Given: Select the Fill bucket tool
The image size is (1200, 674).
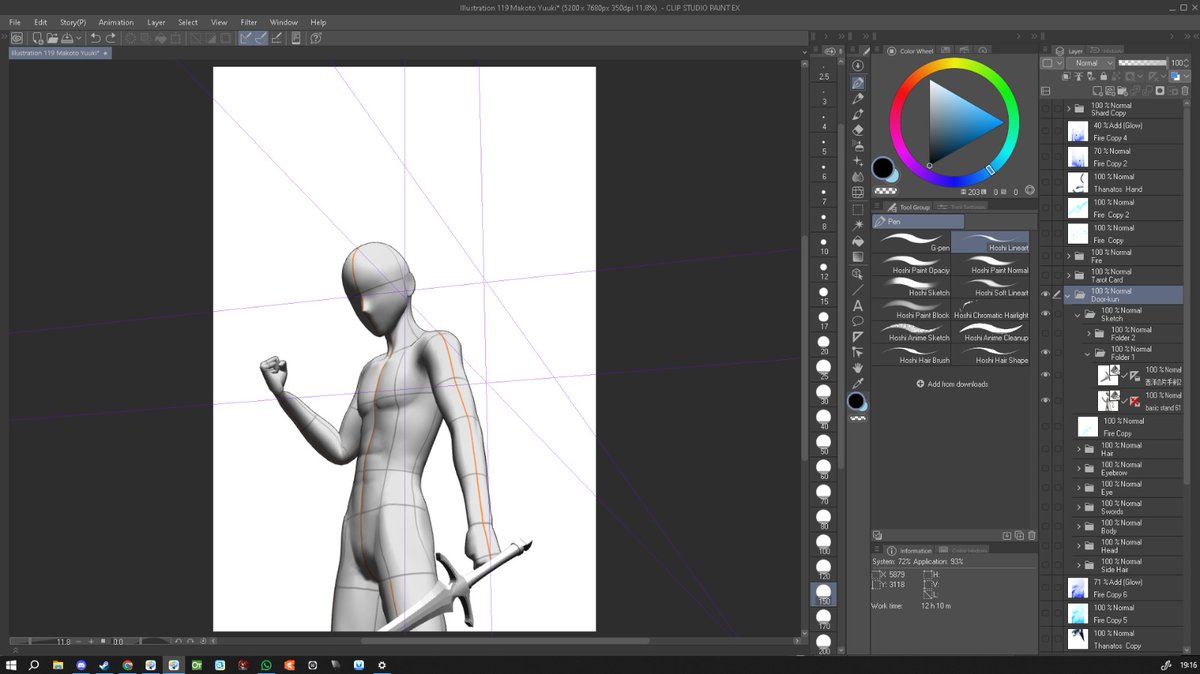Looking at the screenshot, I should 857,241.
